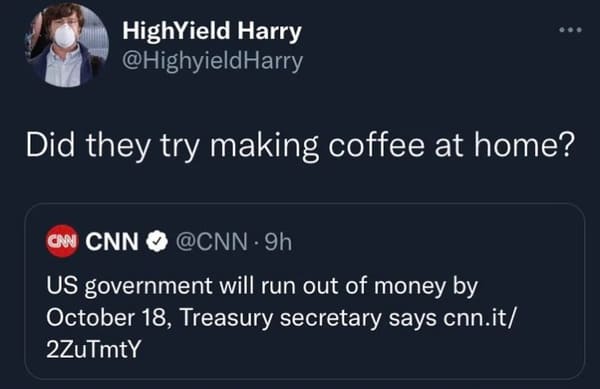Viewport: 600px width, 389px height.
Task: Select the CNN display name in quote
Action: pyautogui.click(x=112, y=241)
